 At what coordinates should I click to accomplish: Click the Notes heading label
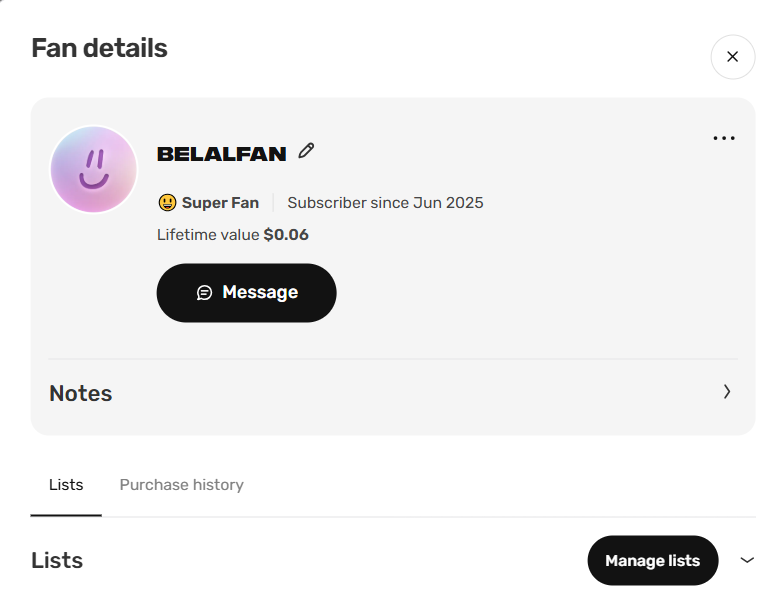[x=80, y=393]
